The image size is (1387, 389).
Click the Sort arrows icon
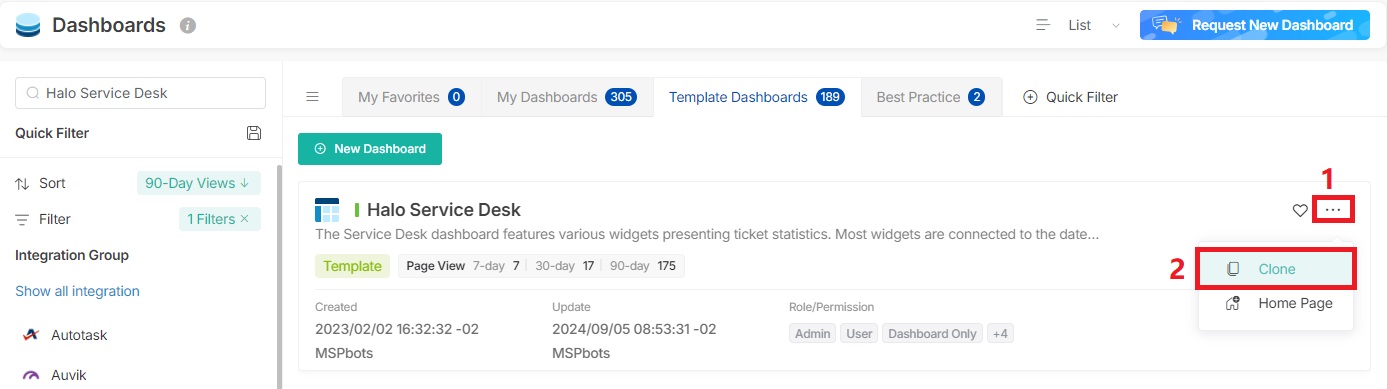[22, 184]
